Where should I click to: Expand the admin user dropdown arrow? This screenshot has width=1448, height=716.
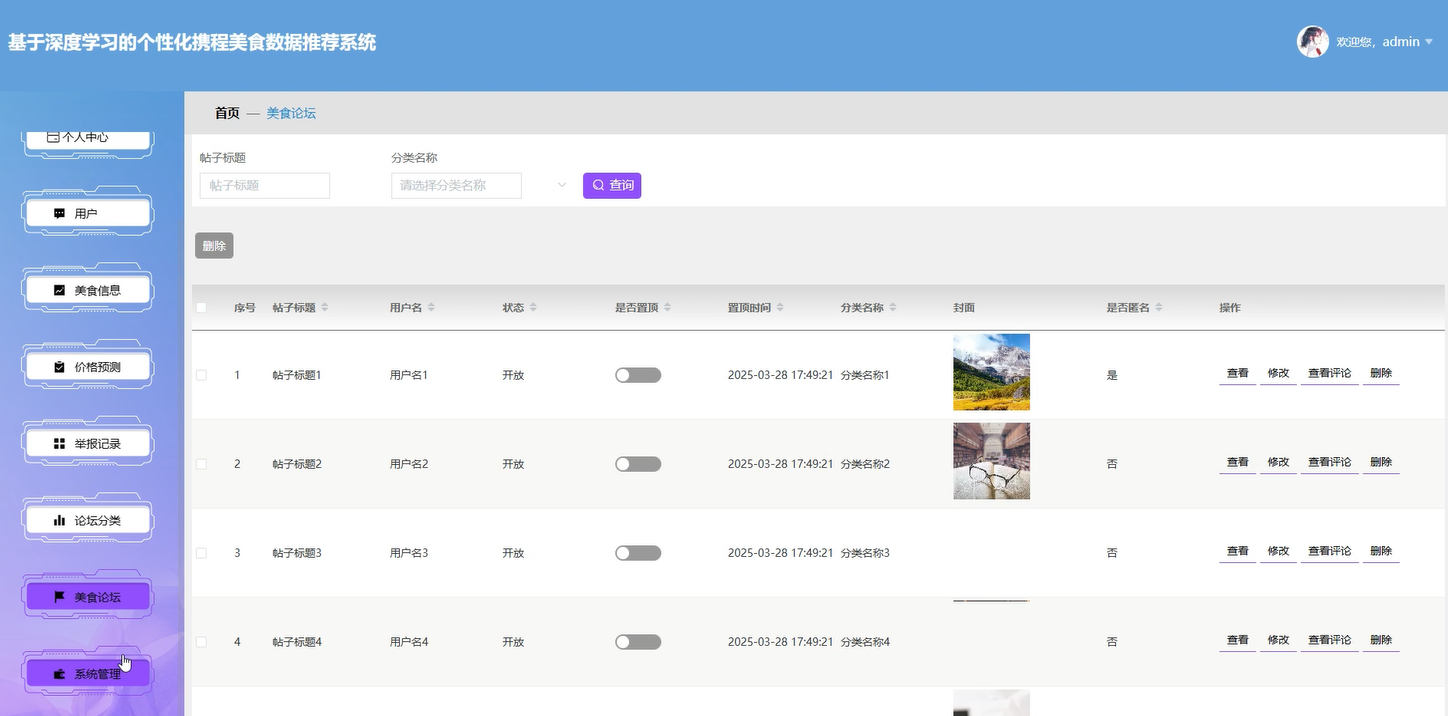click(x=1429, y=42)
